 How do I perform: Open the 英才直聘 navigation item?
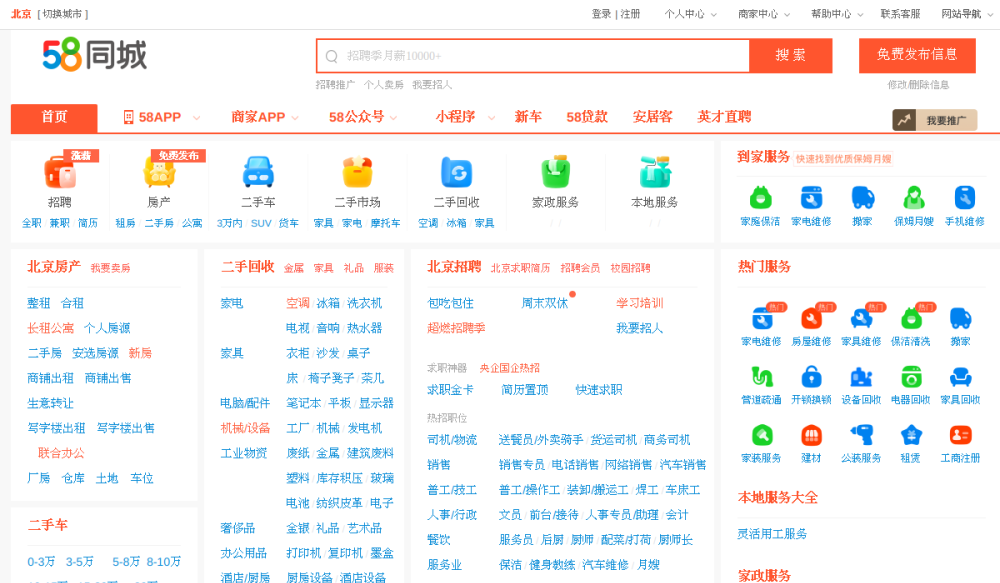coord(724,117)
